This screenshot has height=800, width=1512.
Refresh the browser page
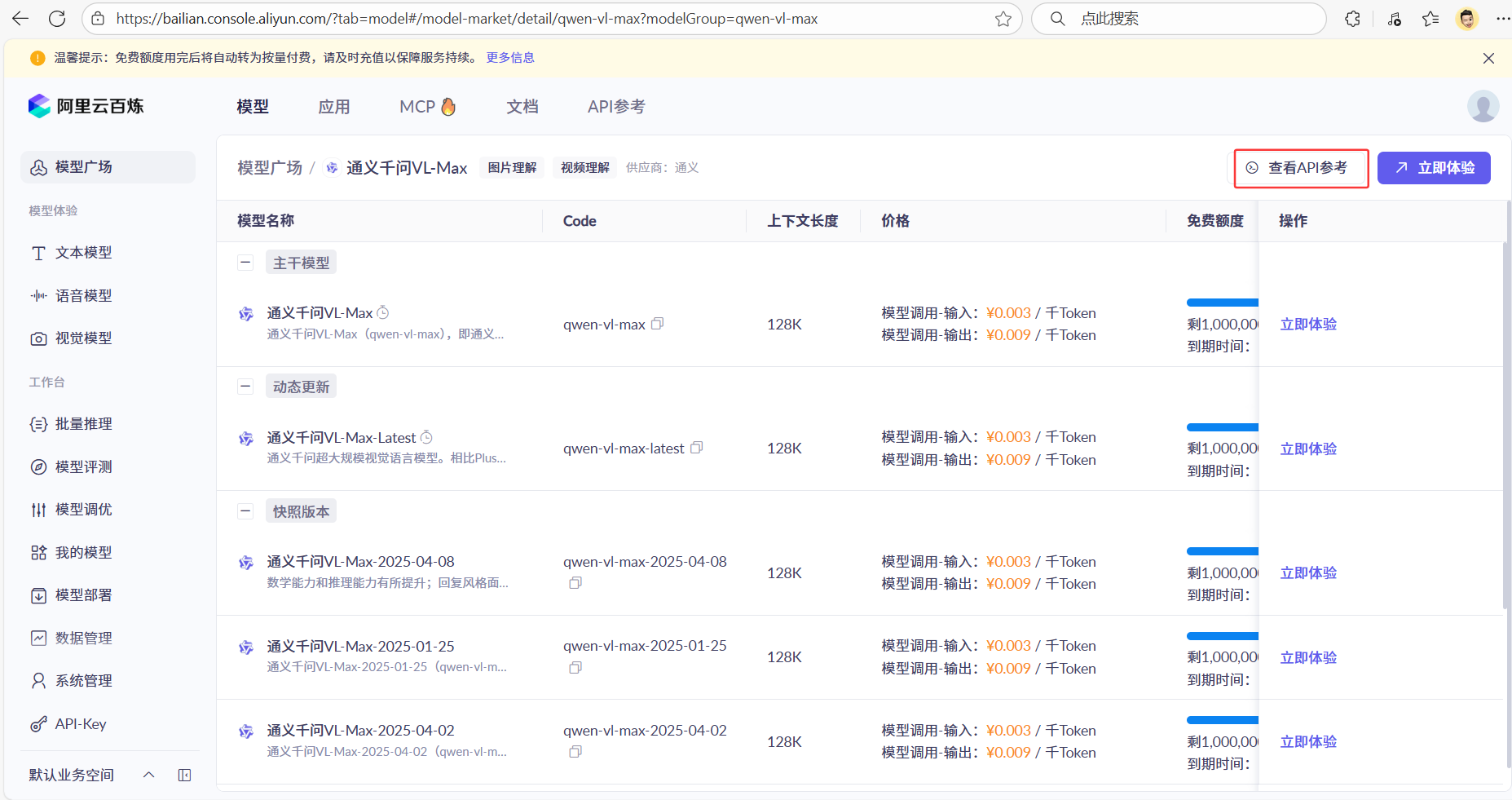point(57,19)
